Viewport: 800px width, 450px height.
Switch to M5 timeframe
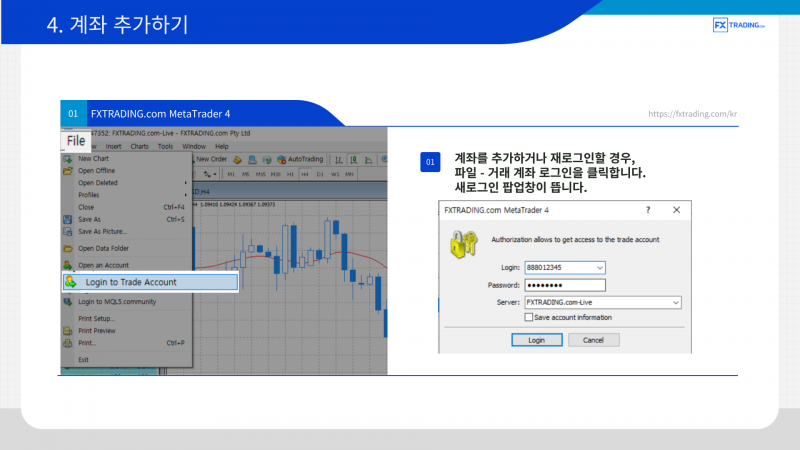coord(245,174)
